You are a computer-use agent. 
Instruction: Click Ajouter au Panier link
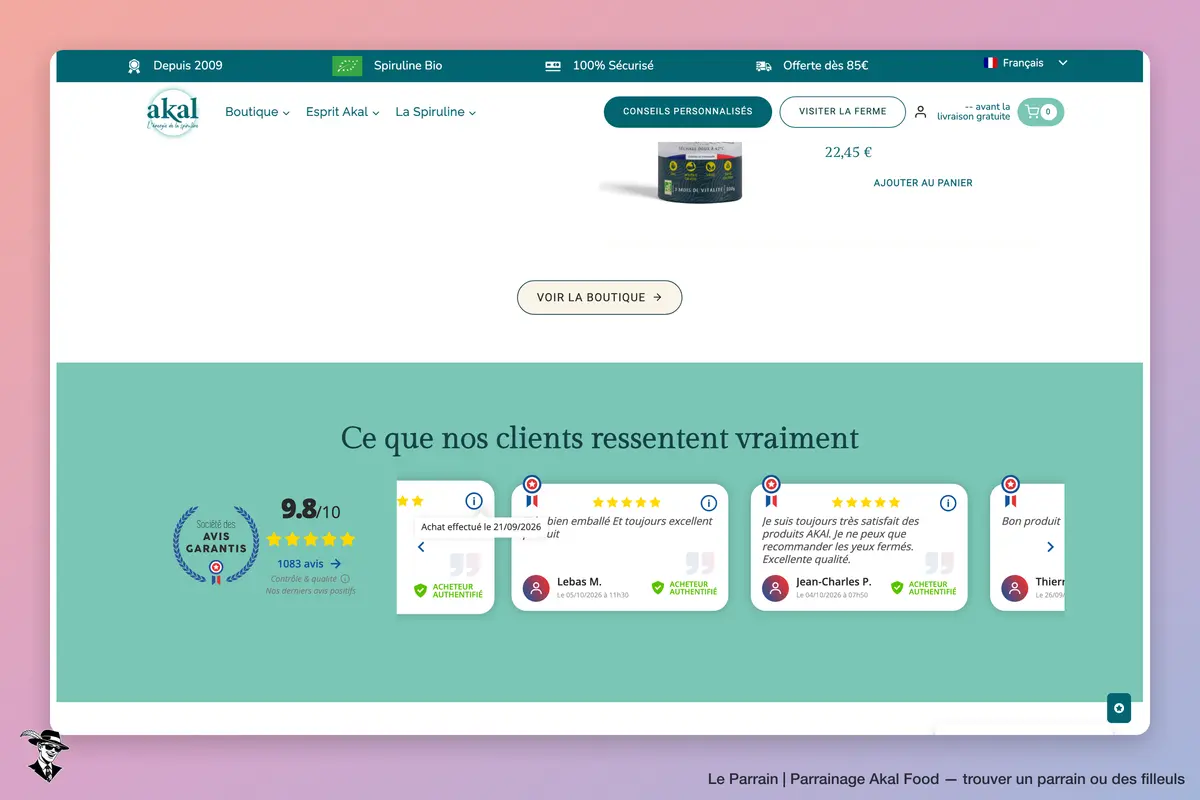(923, 183)
